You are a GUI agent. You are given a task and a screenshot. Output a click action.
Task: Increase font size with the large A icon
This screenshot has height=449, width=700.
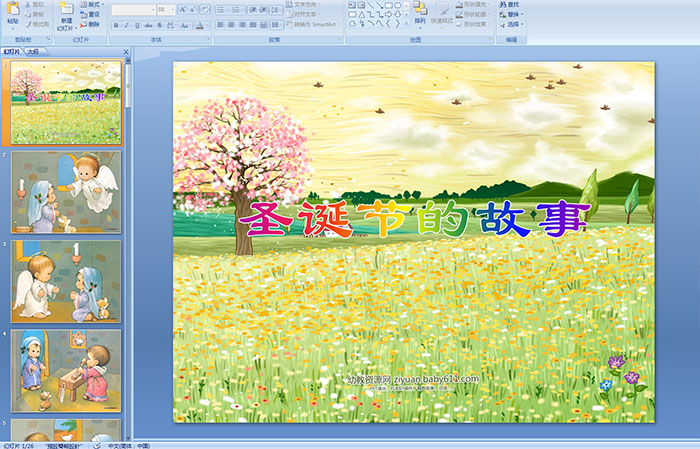182,10
